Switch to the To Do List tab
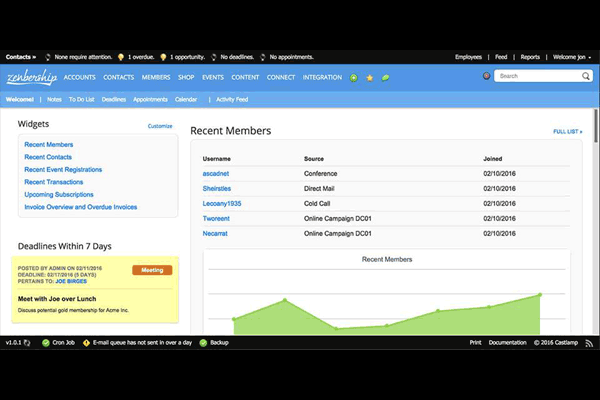Viewport: 600px width, 400px height. pyautogui.click(x=82, y=100)
